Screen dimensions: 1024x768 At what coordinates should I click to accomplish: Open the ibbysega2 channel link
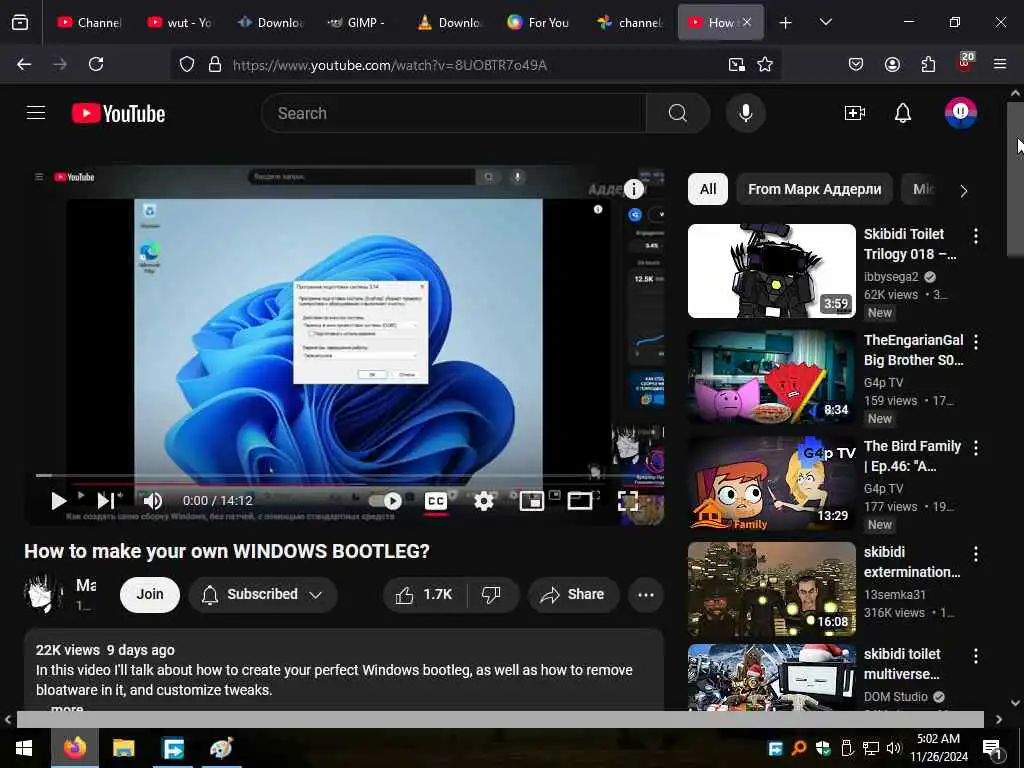(x=891, y=277)
